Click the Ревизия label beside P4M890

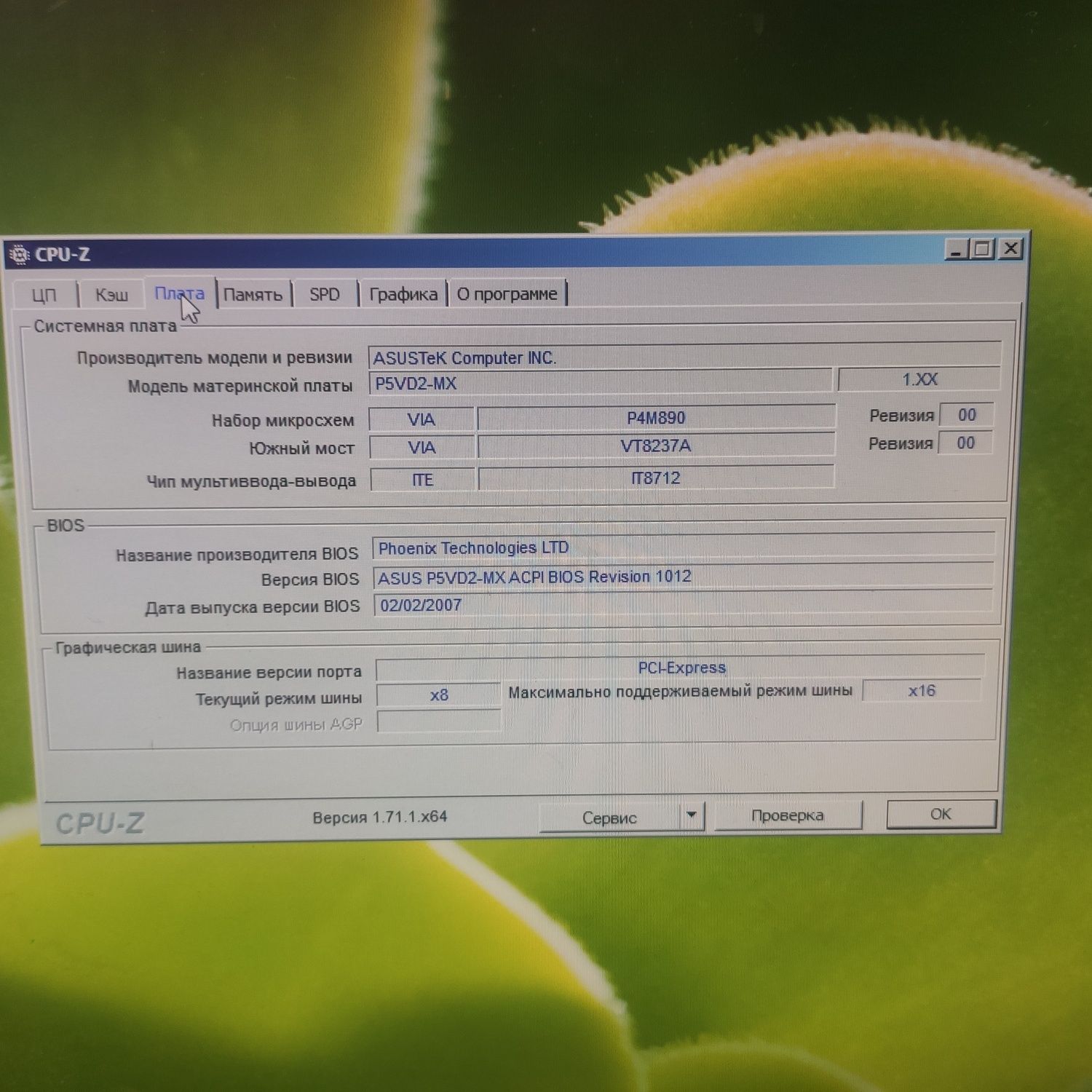(902, 416)
